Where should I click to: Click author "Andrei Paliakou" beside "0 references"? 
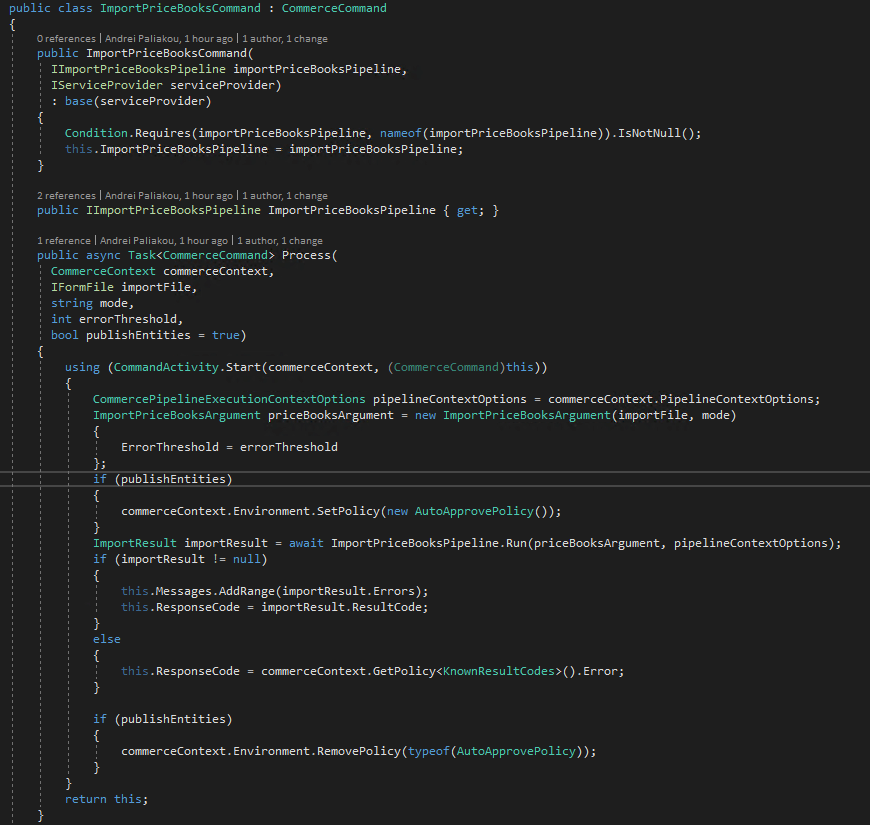142,38
